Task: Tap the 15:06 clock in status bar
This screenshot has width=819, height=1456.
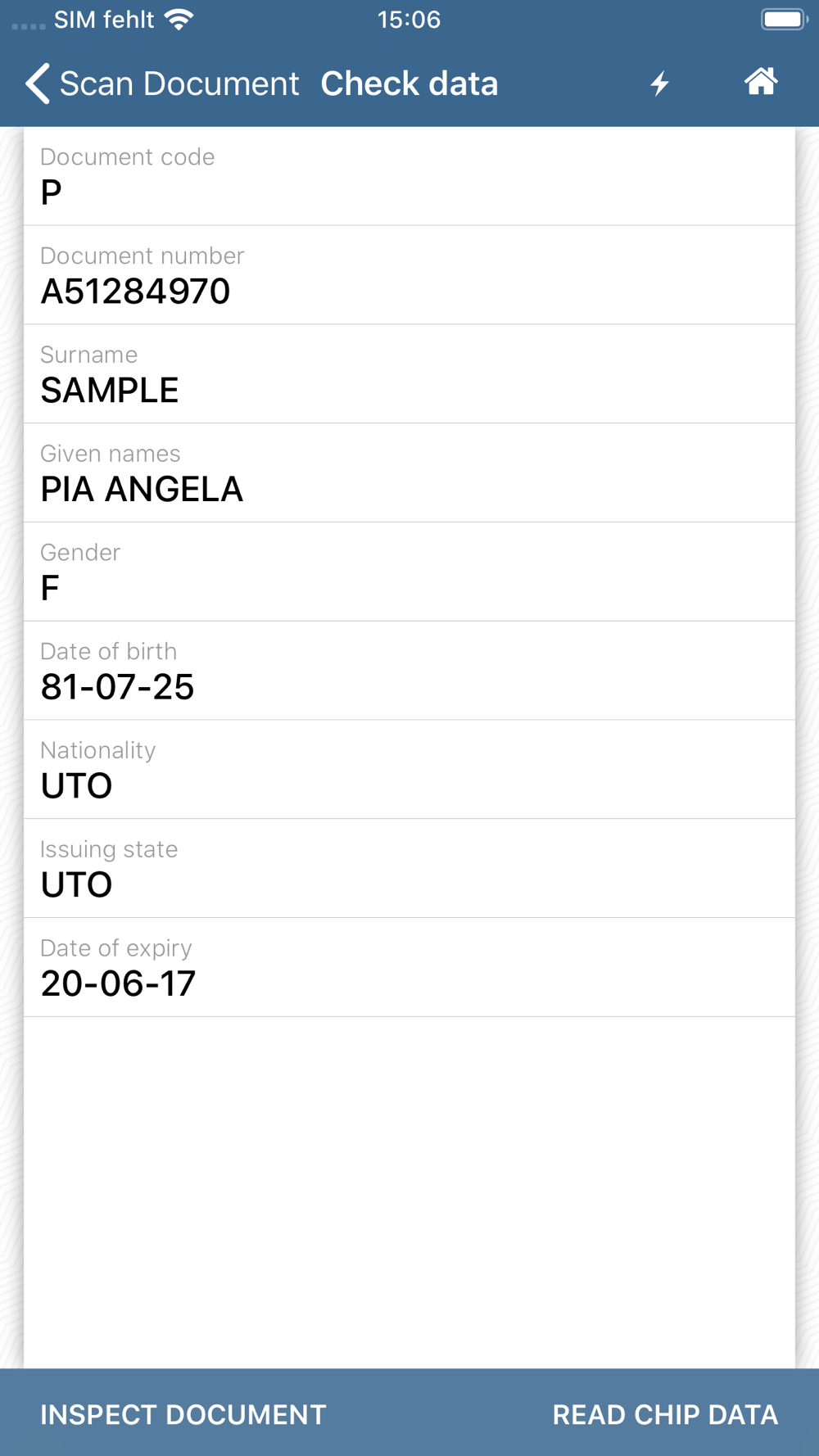Action: click(x=409, y=20)
